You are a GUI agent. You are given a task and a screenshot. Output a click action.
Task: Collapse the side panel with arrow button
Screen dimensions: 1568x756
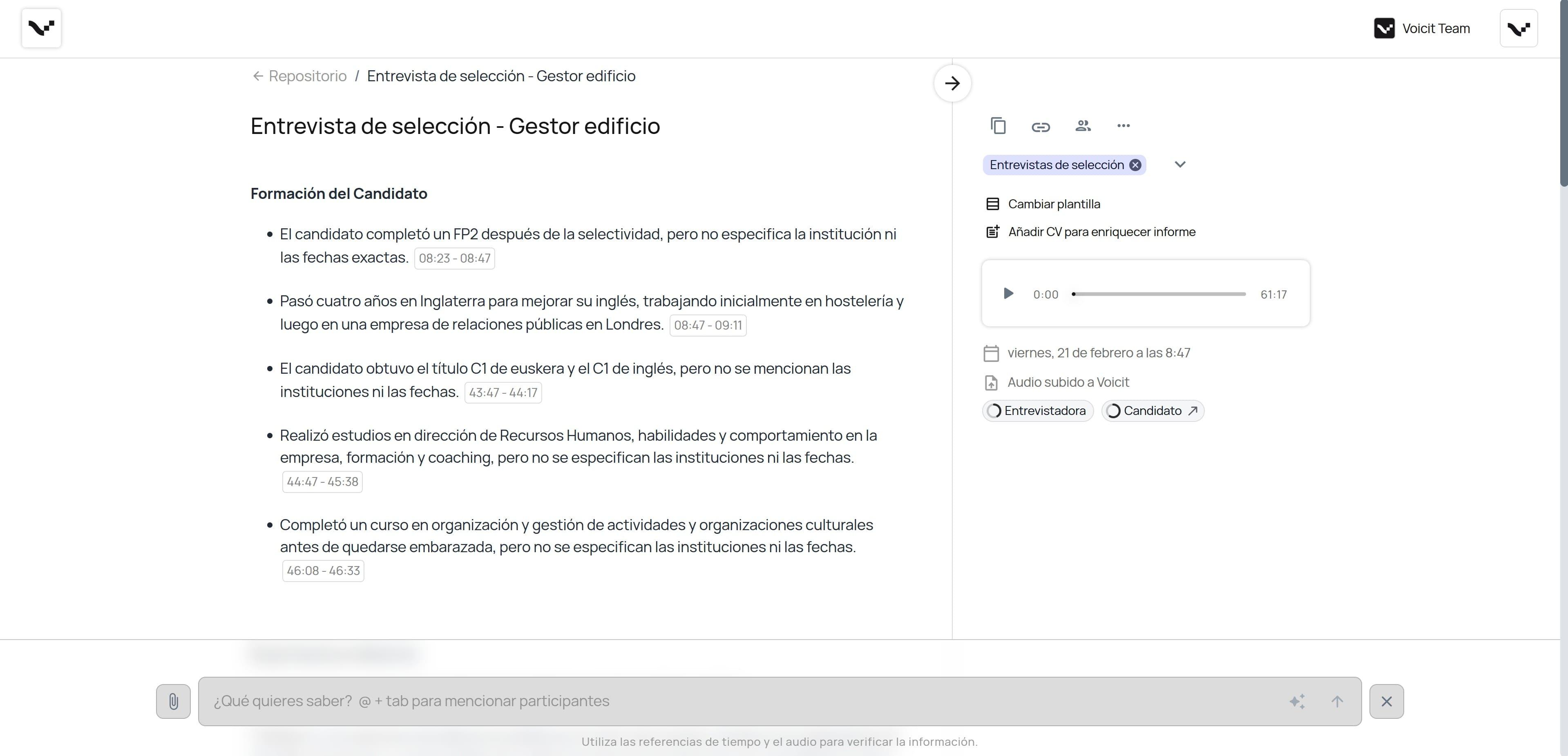tap(952, 83)
